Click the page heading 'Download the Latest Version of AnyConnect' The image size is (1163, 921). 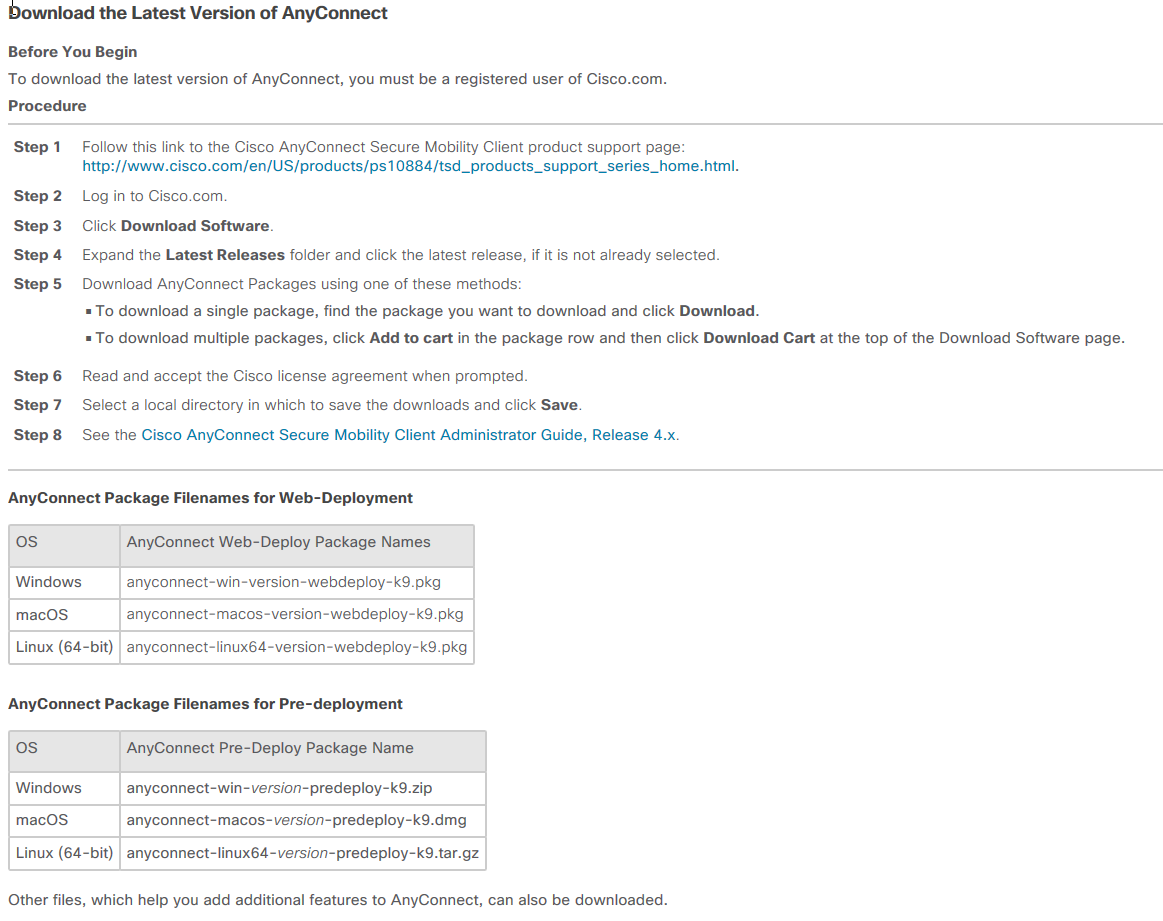(198, 13)
